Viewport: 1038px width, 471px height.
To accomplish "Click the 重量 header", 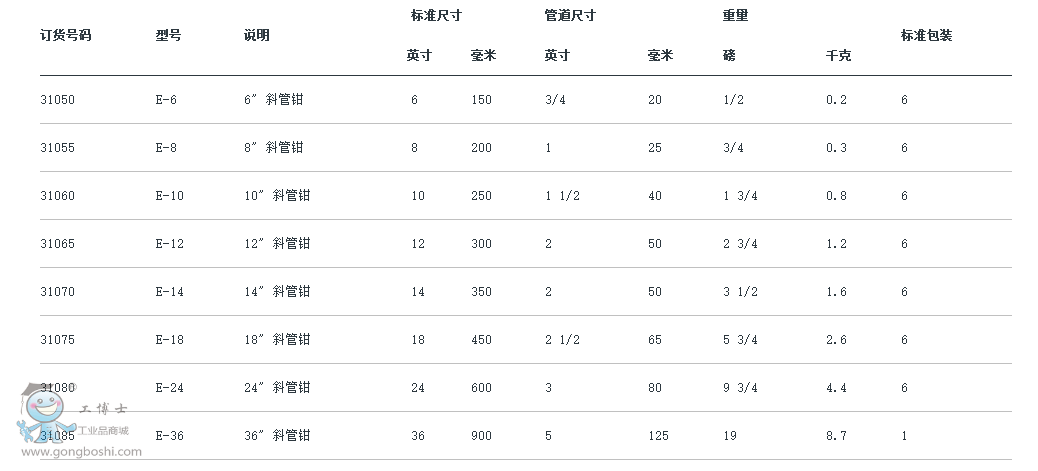I will pyautogui.click(x=735, y=15).
